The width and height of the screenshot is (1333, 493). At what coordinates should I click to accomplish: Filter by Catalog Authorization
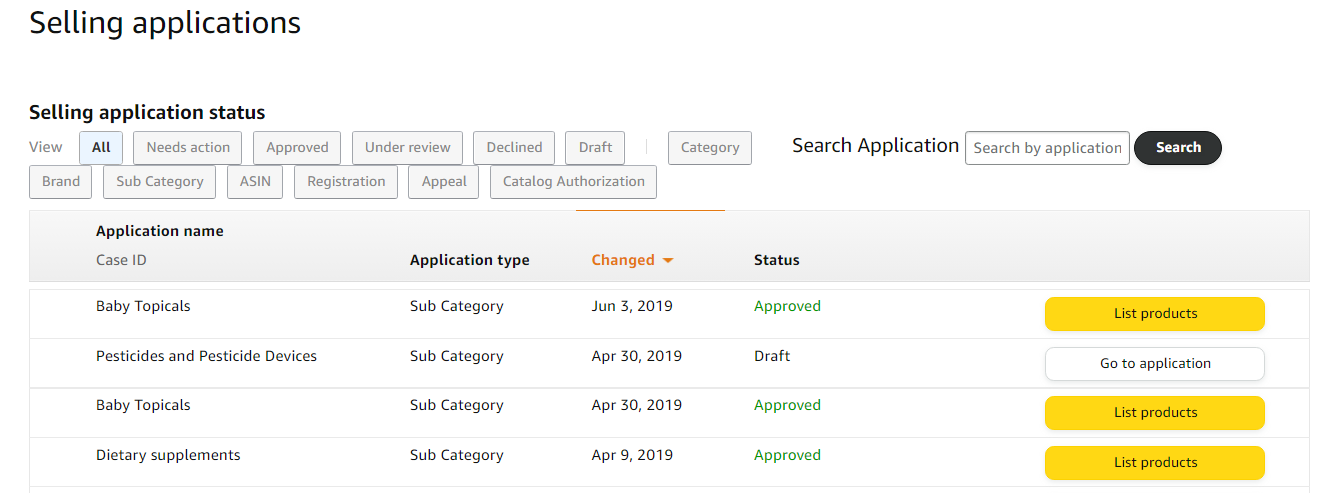pos(573,182)
